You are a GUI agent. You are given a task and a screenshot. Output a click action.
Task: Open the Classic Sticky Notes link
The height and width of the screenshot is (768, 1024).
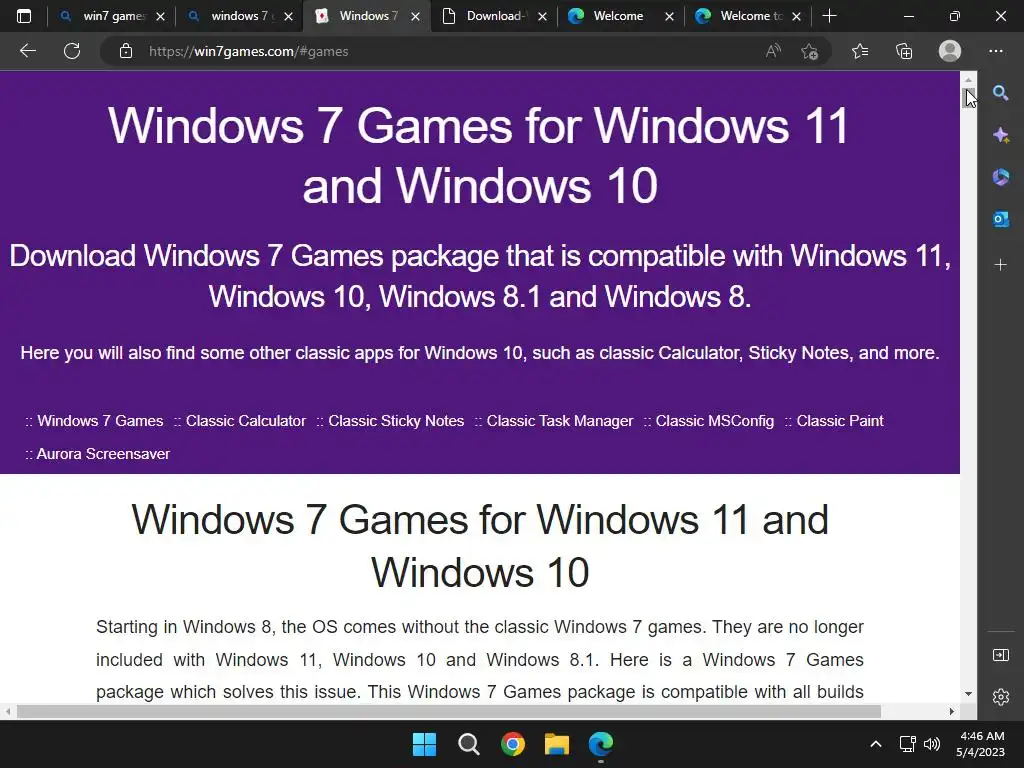pos(396,421)
